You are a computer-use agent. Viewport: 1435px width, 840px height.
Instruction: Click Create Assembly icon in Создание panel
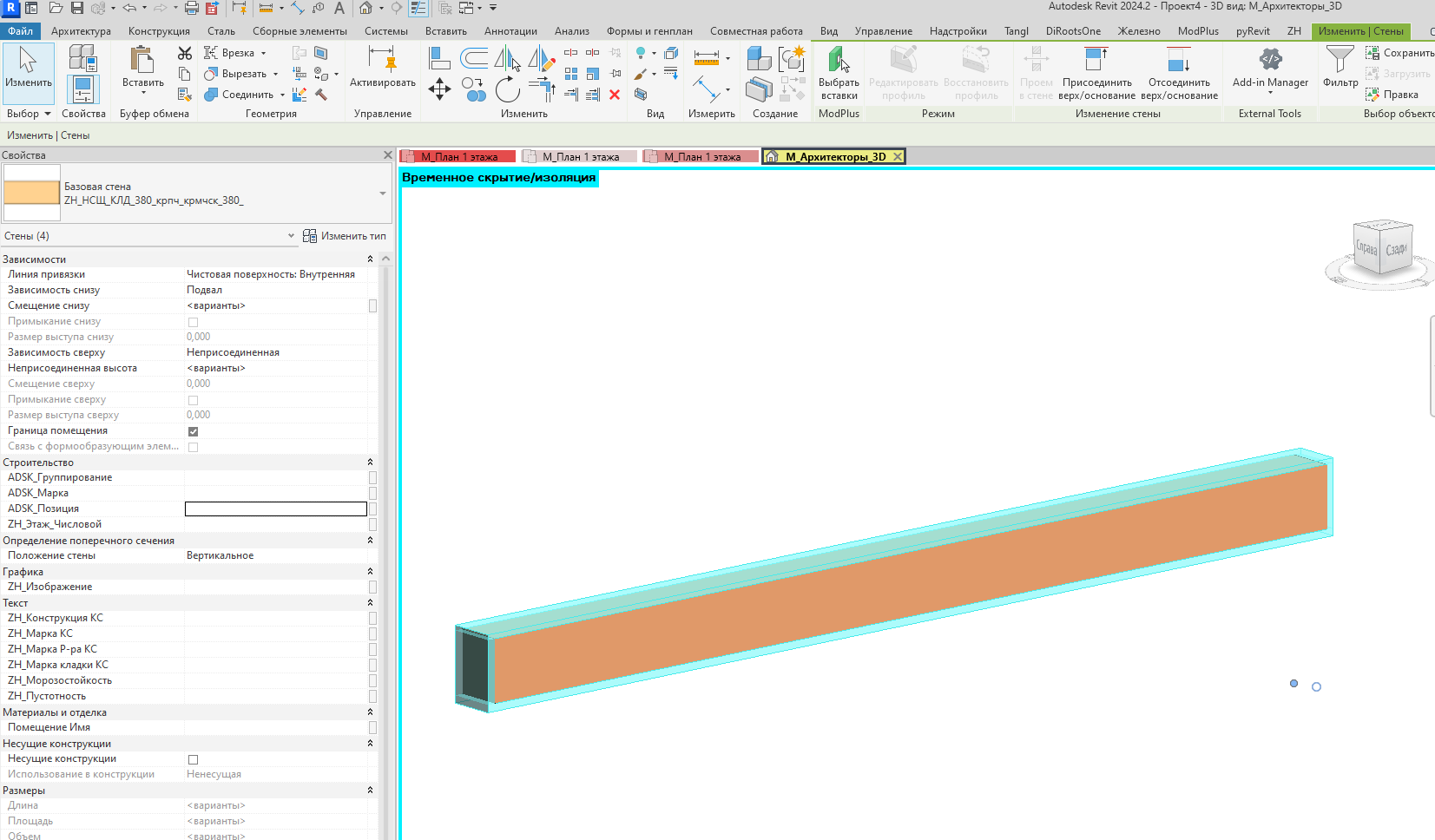pyautogui.click(x=760, y=58)
